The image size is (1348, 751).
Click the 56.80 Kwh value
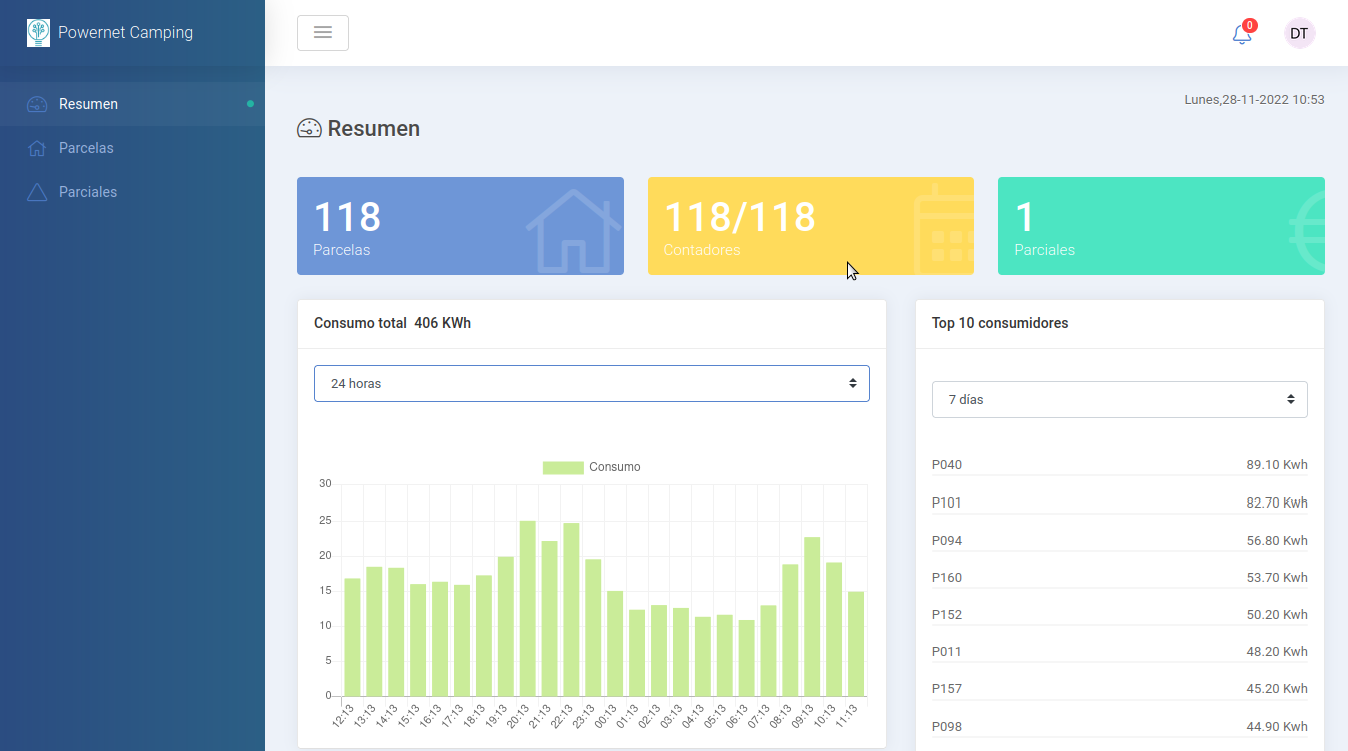click(1277, 541)
